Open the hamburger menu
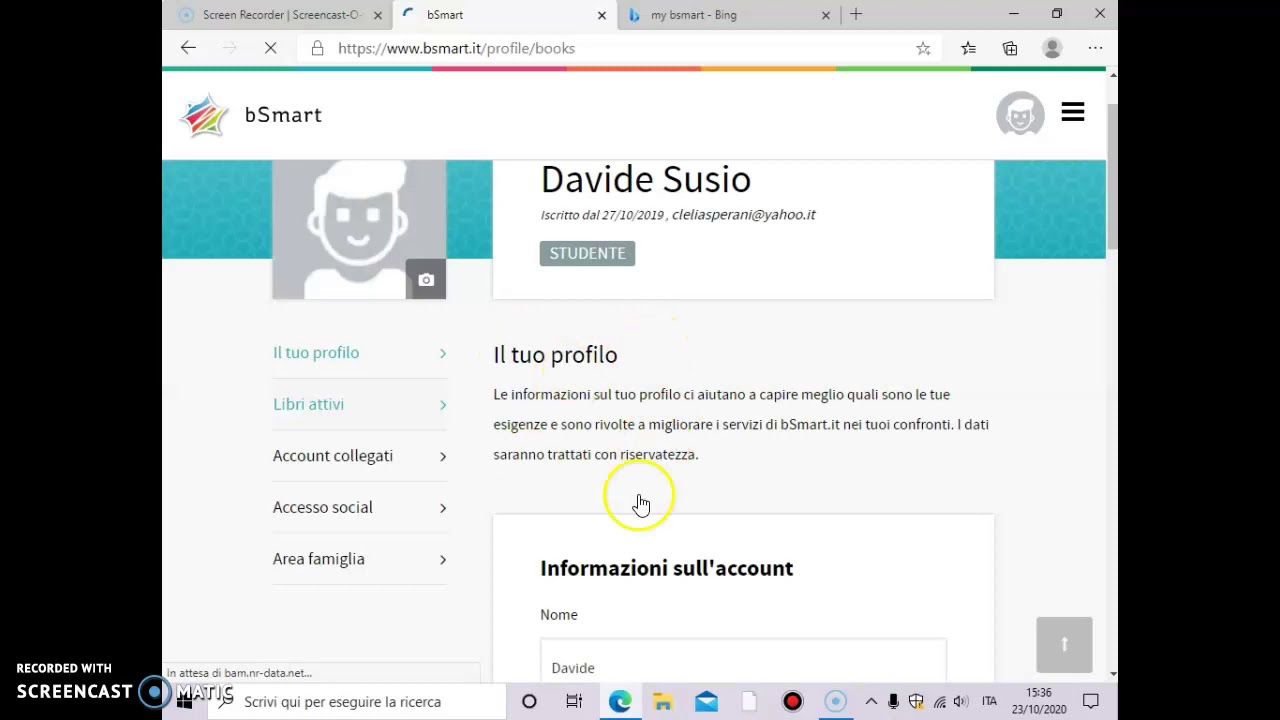The height and width of the screenshot is (720, 1280). [x=1073, y=113]
